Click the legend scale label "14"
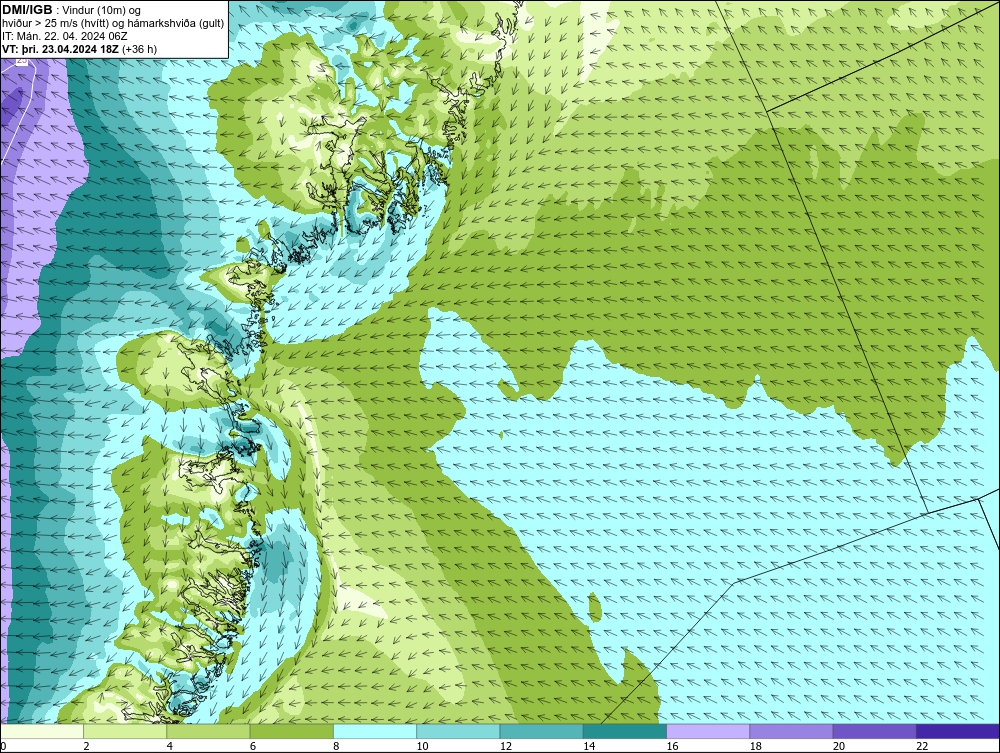 point(589,747)
